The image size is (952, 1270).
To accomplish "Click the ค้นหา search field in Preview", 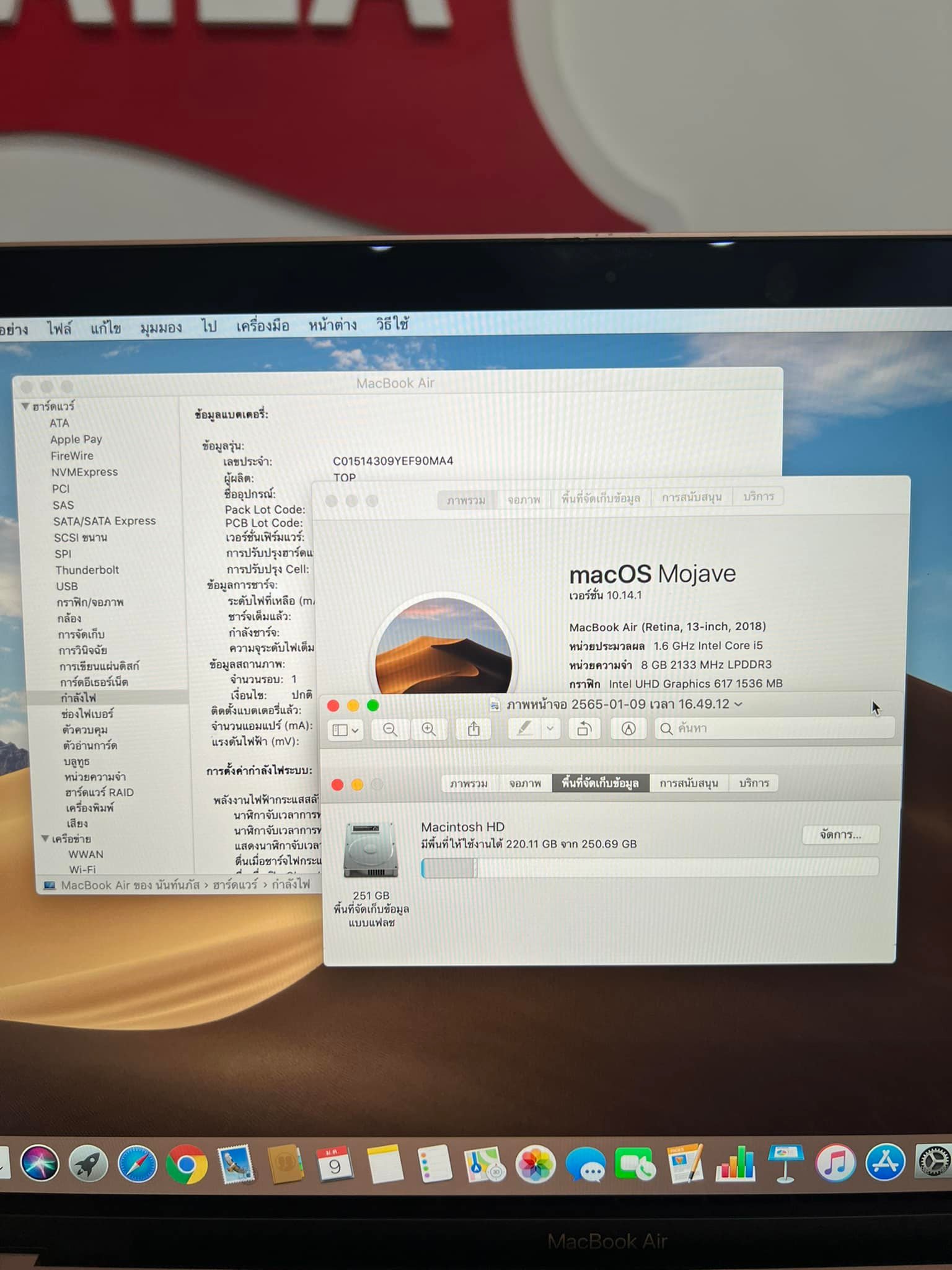I will (x=775, y=728).
